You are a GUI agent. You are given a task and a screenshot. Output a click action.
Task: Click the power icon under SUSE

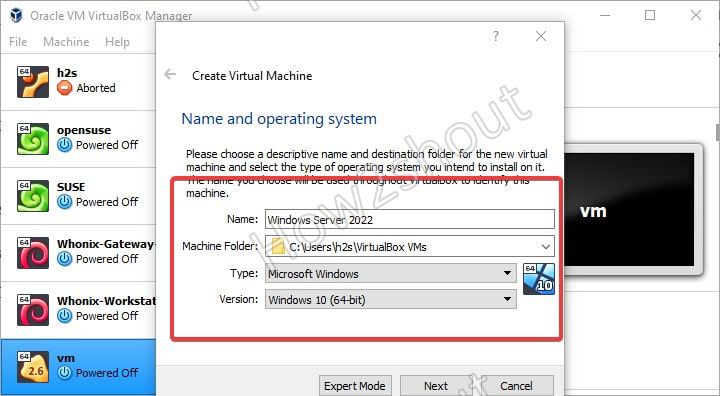pyautogui.click(x=65, y=202)
